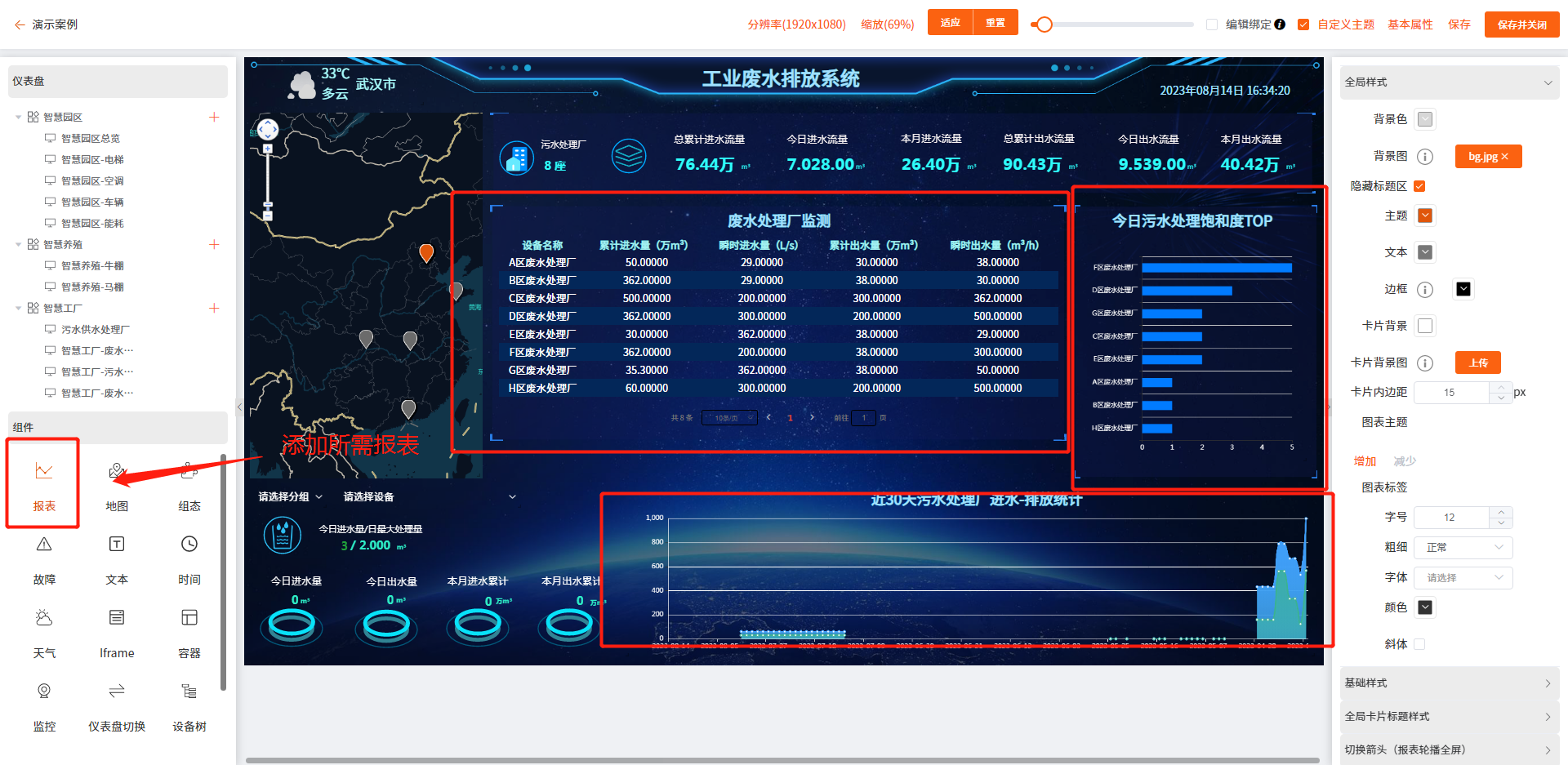This screenshot has height=765, width=1568.
Task: Click the back arrow beside 演示案例
Action: click(20, 24)
